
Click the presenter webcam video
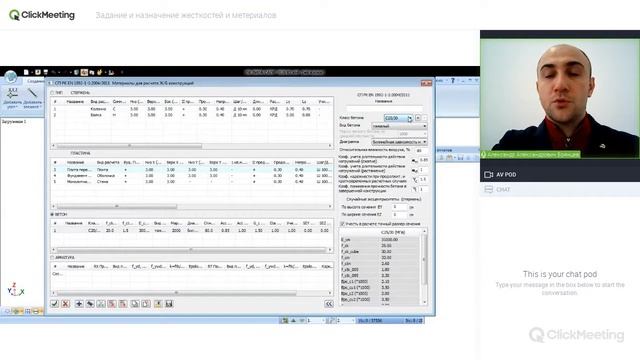[x=560, y=98]
